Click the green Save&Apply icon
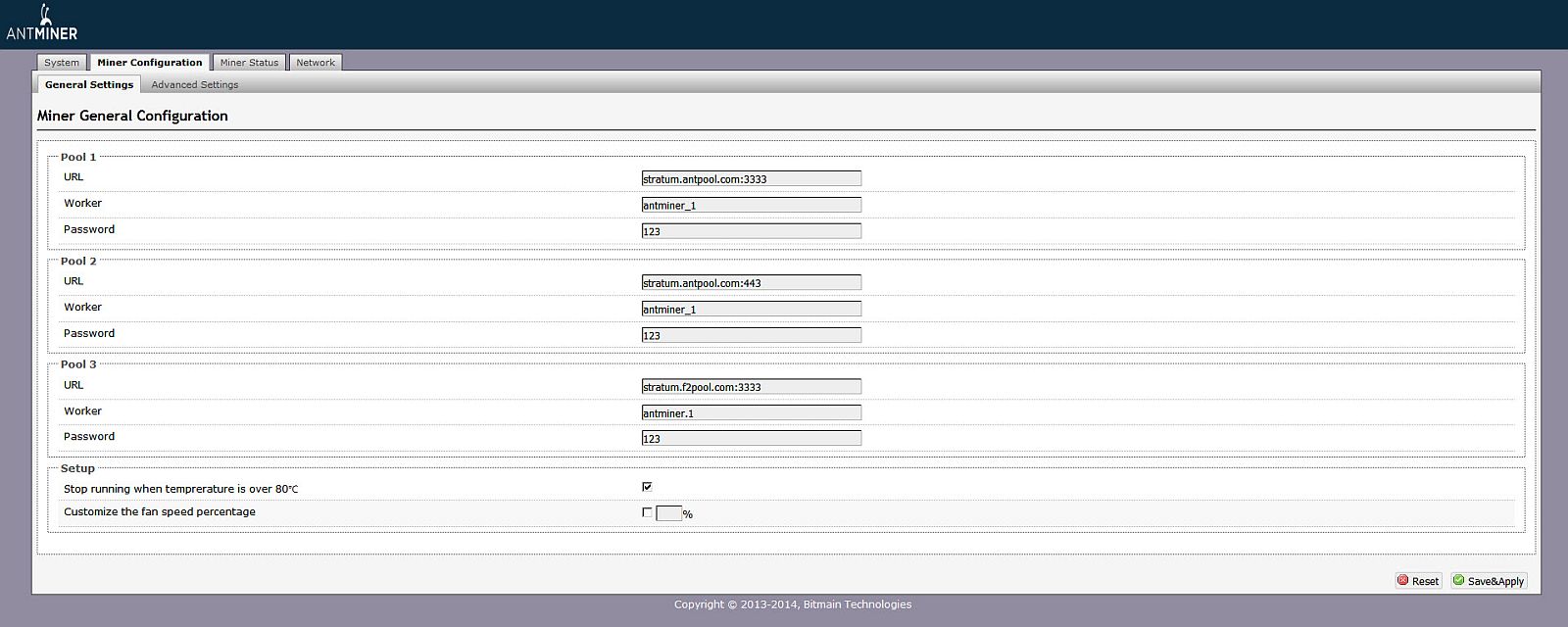Viewport: 1568px width, 627px height. [1458, 580]
